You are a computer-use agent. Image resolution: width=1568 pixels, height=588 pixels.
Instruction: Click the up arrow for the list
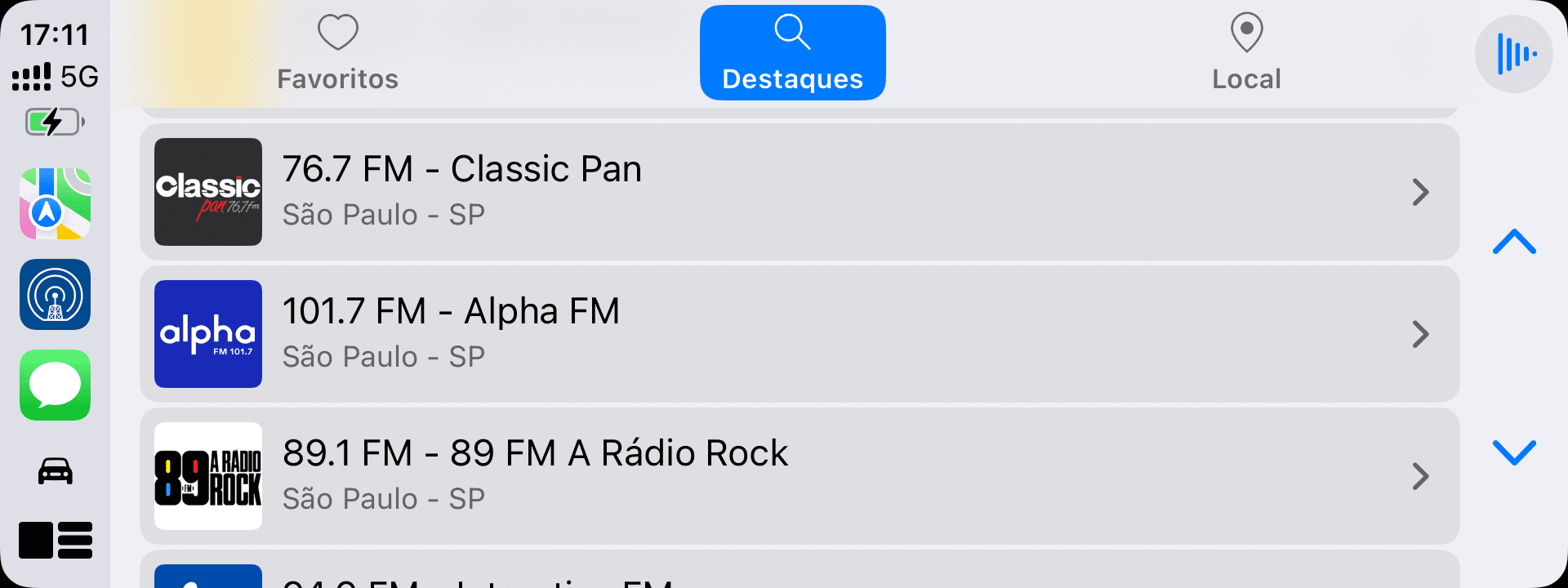[1514, 242]
